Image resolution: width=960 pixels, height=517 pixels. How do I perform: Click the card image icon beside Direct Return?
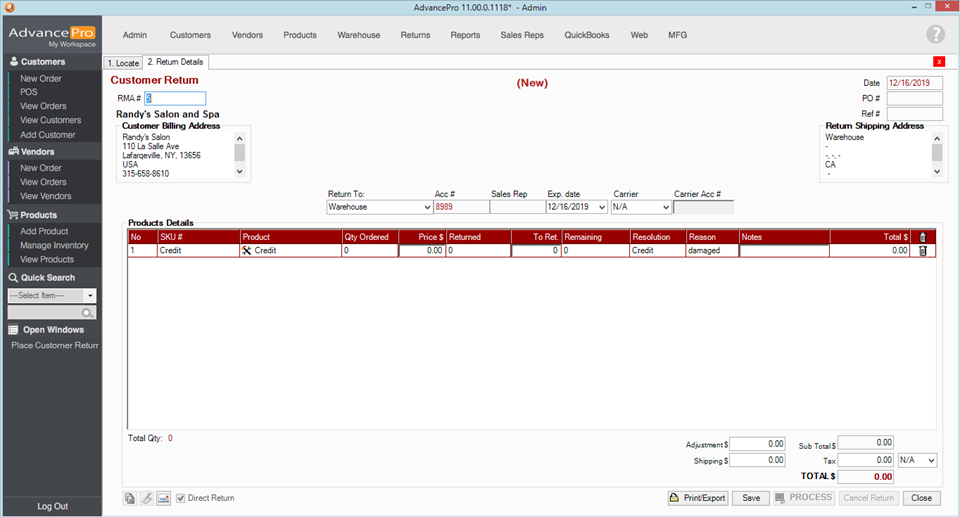(x=163, y=498)
